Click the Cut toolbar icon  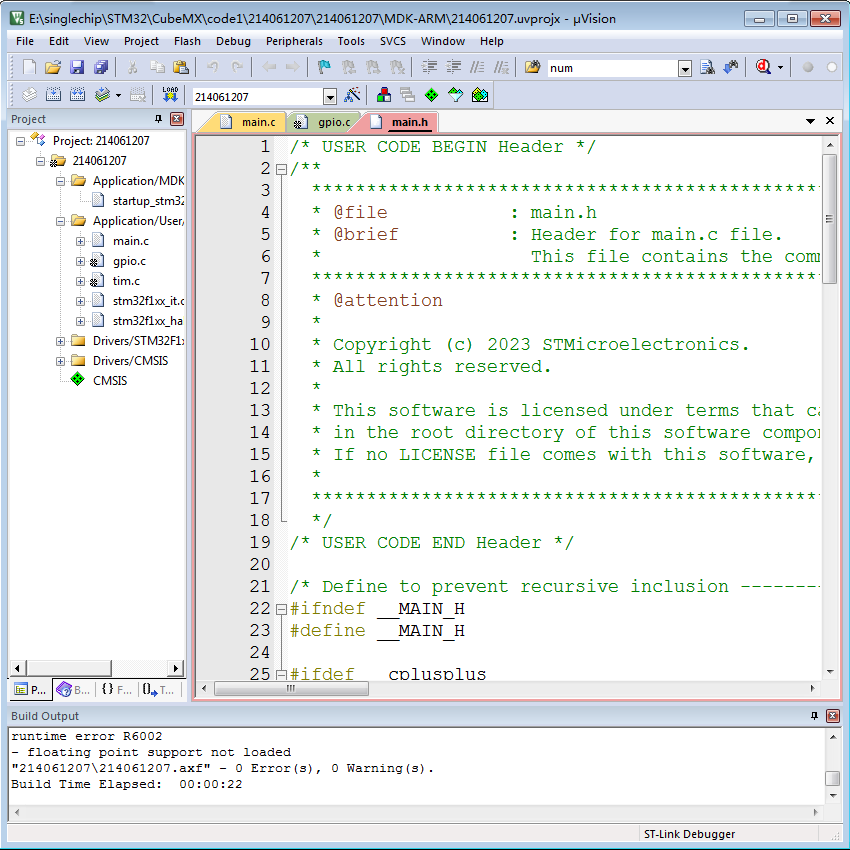point(132,67)
